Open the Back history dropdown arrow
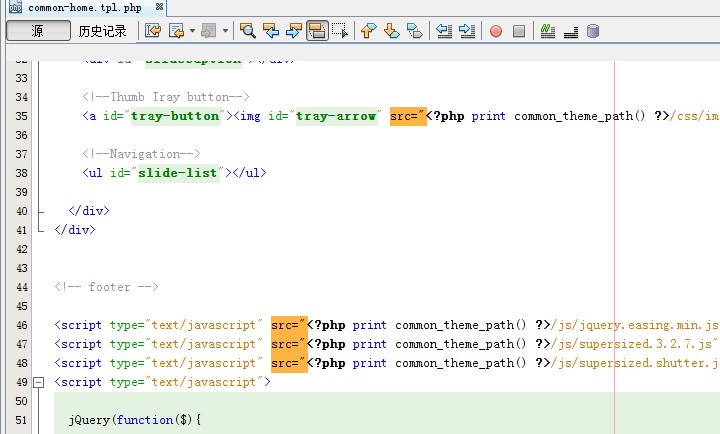This screenshot has height=434, width=720. click(192, 31)
